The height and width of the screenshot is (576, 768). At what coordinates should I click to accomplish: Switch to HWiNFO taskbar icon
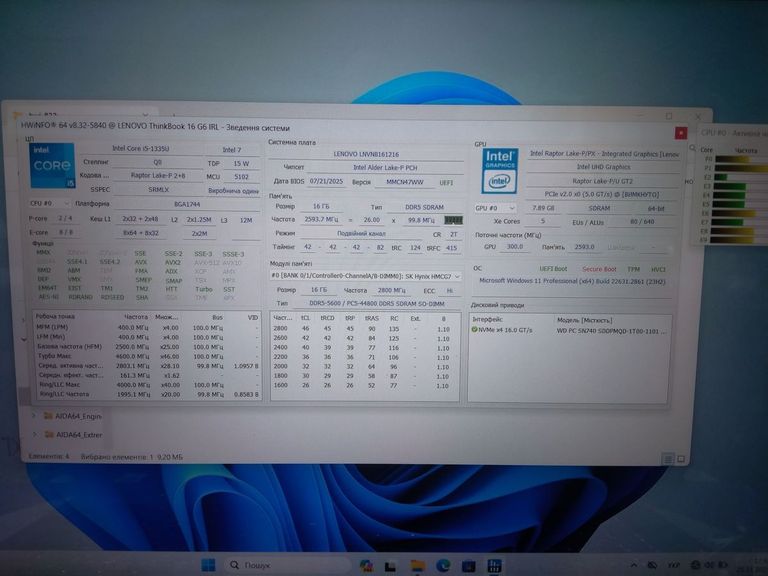494,566
